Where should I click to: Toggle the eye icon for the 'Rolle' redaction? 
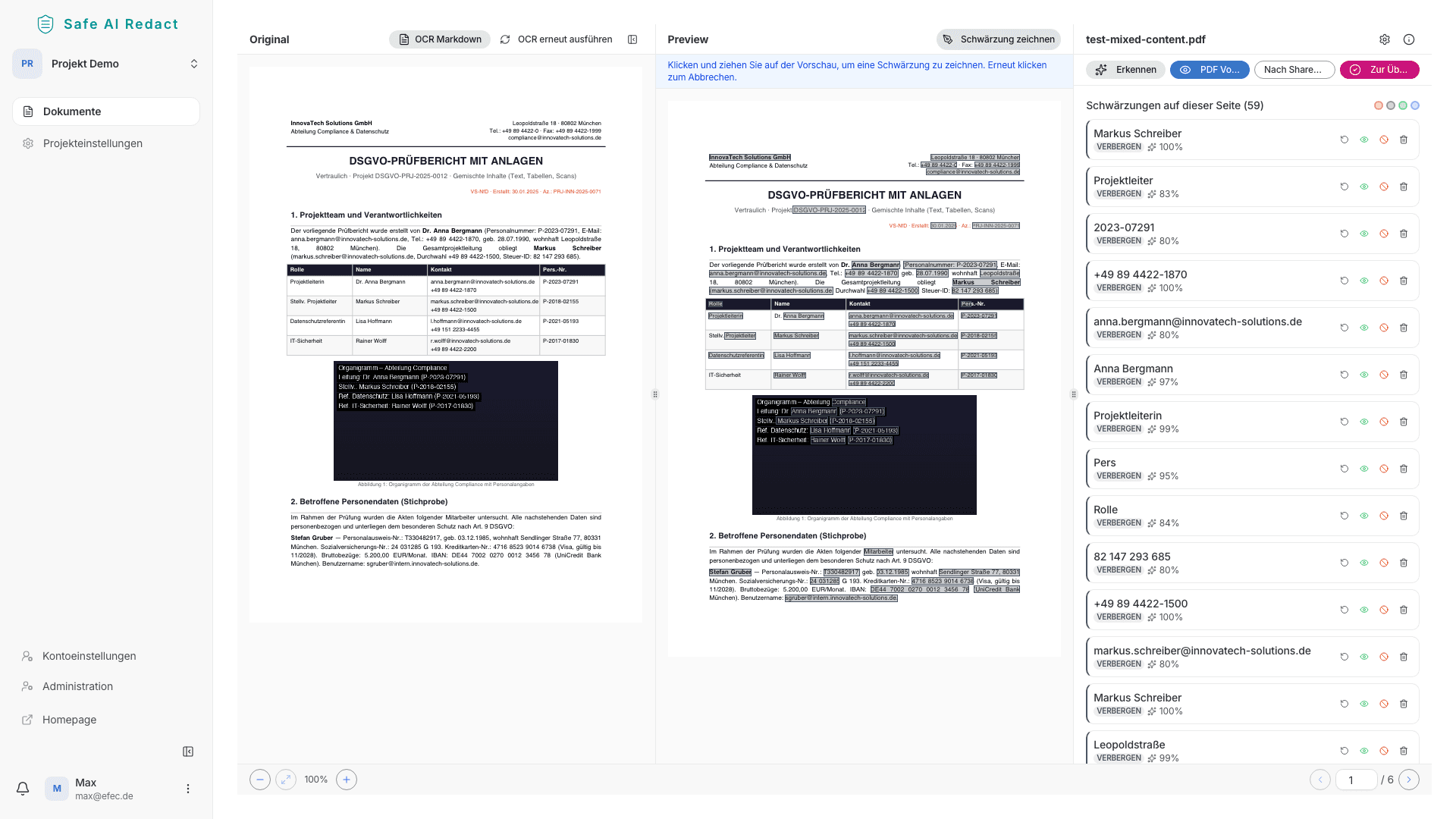point(1364,516)
